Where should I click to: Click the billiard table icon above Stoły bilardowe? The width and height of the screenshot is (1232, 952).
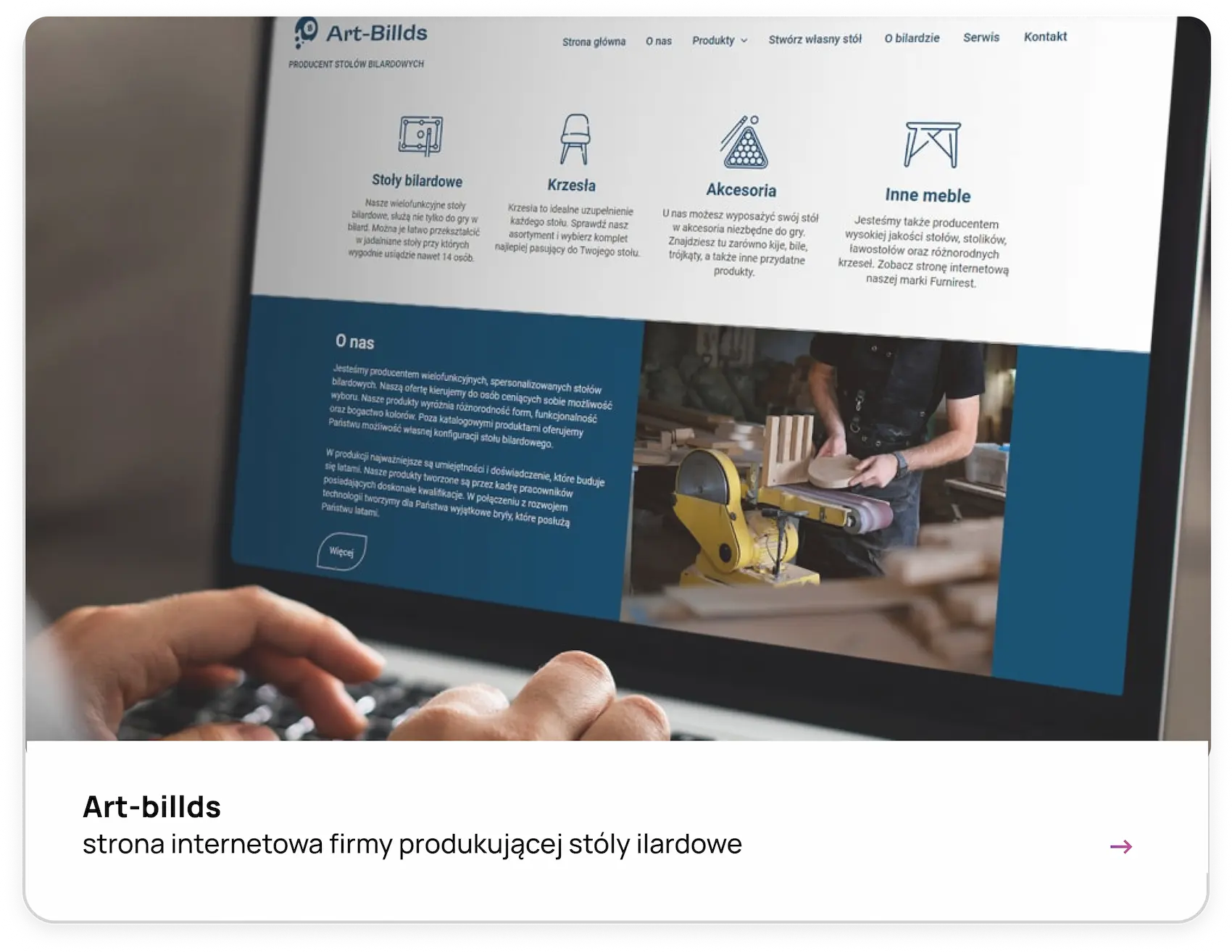pyautogui.click(x=420, y=136)
